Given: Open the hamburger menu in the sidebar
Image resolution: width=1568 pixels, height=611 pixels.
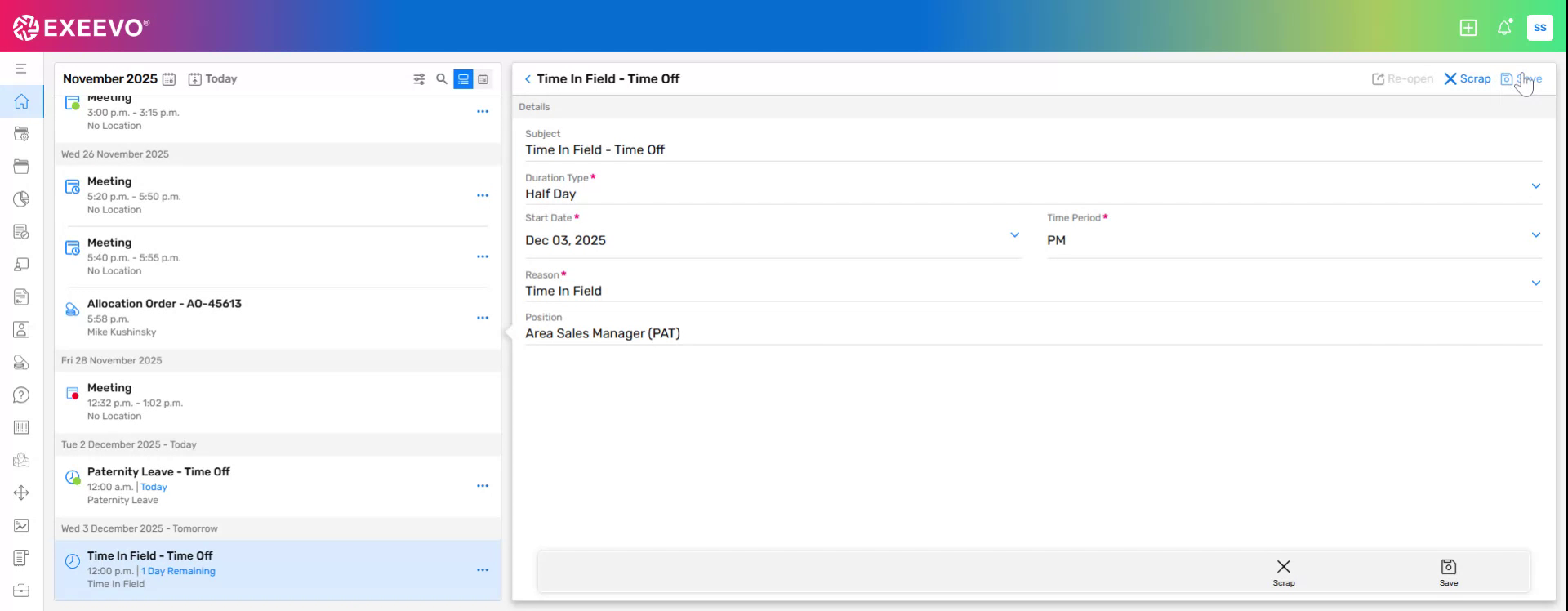Looking at the screenshot, I should [x=21, y=69].
